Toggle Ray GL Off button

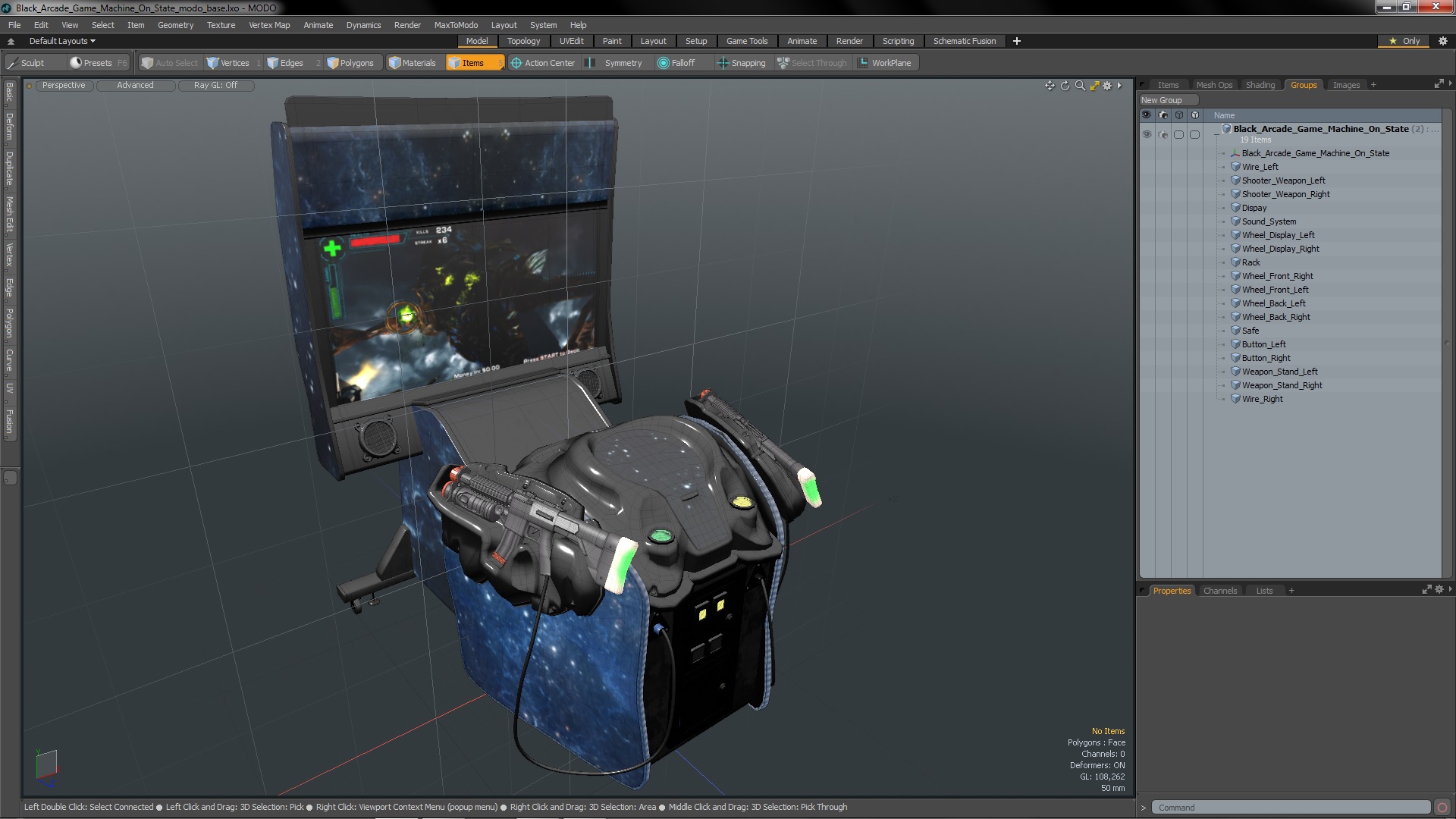pyautogui.click(x=215, y=86)
